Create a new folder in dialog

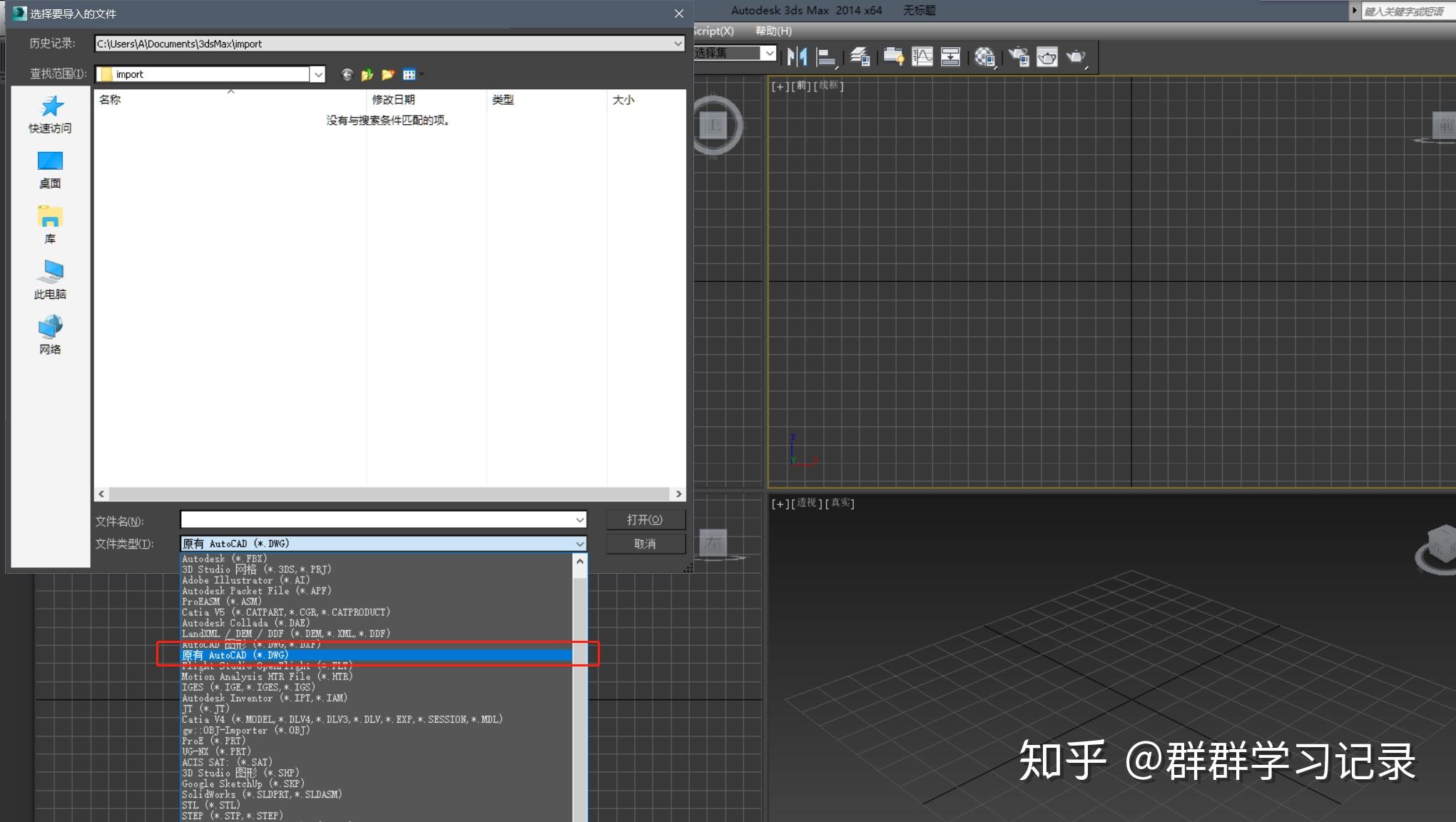pos(388,74)
